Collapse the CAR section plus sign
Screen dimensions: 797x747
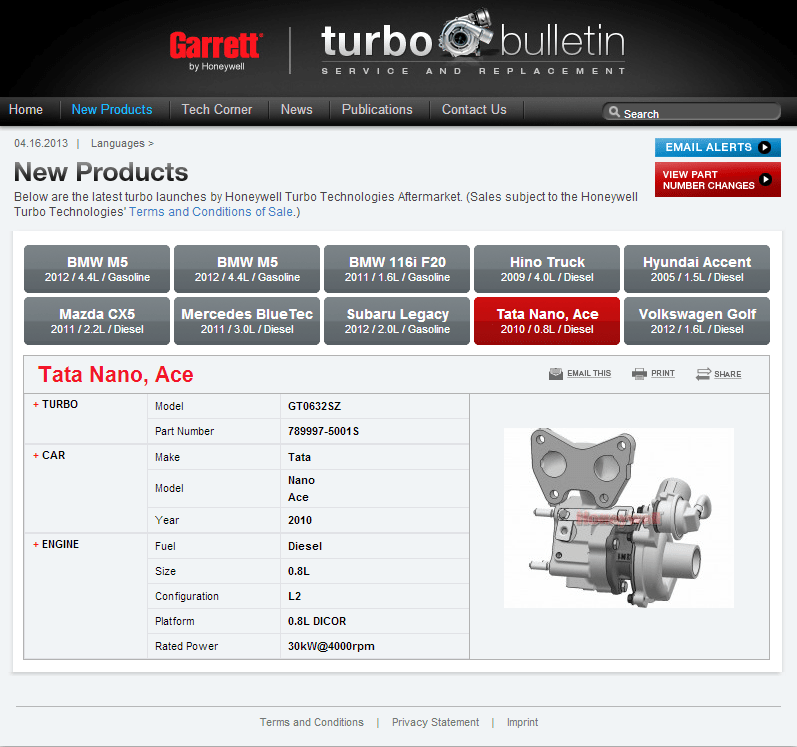36,455
